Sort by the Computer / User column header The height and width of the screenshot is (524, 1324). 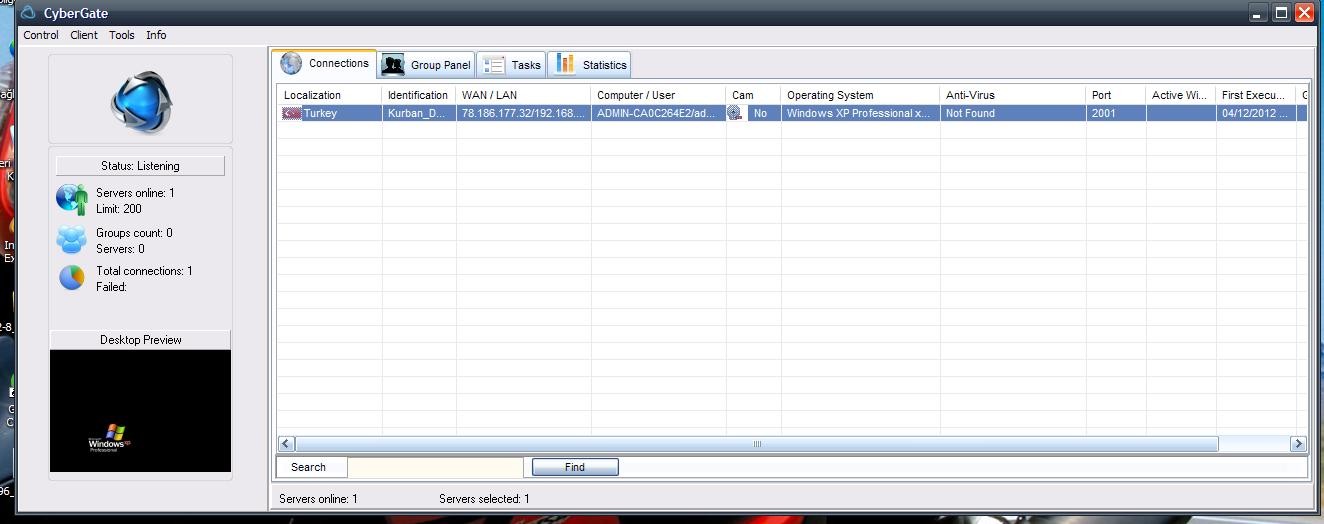(658, 95)
